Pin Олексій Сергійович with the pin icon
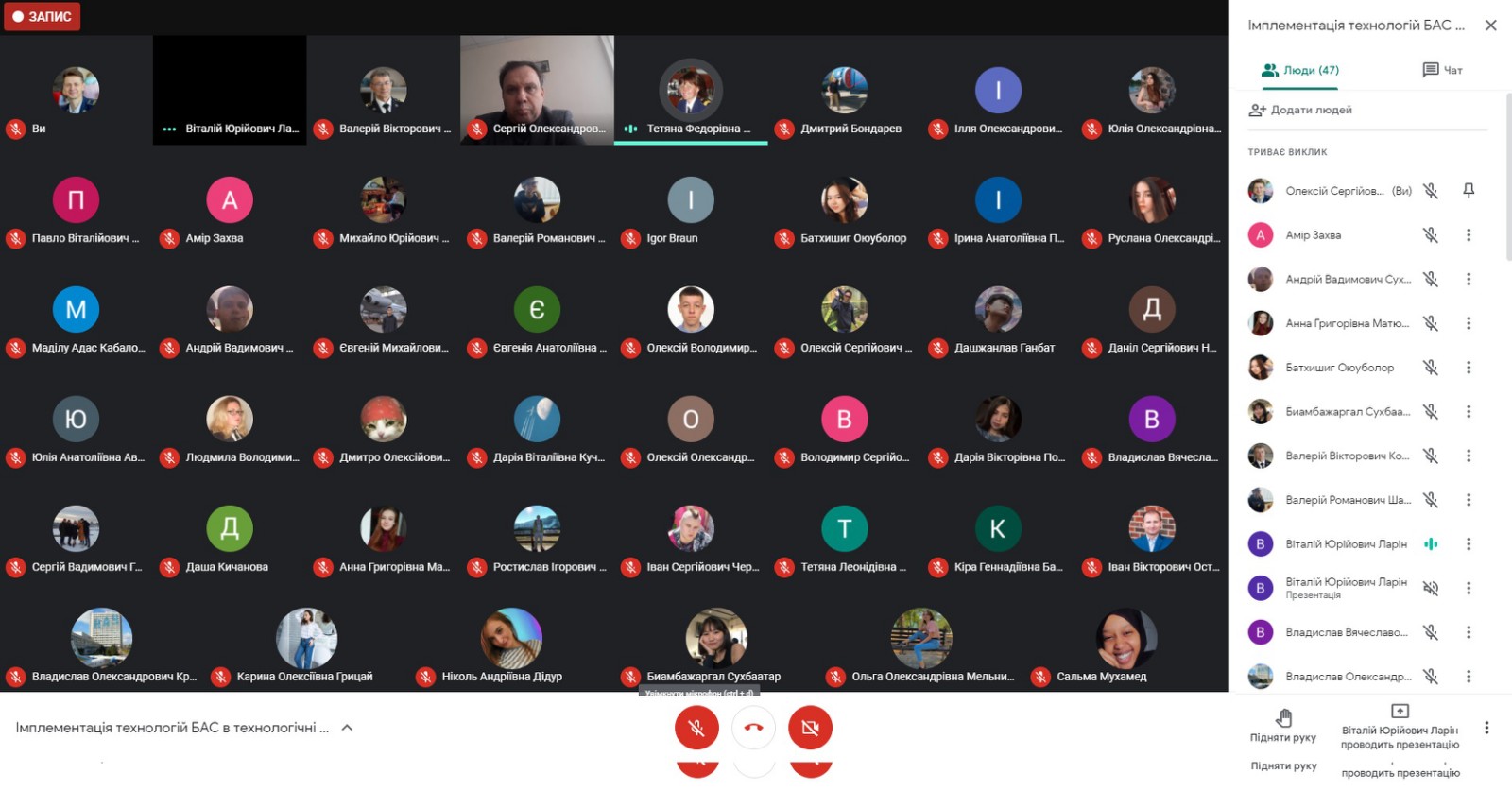The width and height of the screenshot is (1512, 791). pyautogui.click(x=1469, y=191)
